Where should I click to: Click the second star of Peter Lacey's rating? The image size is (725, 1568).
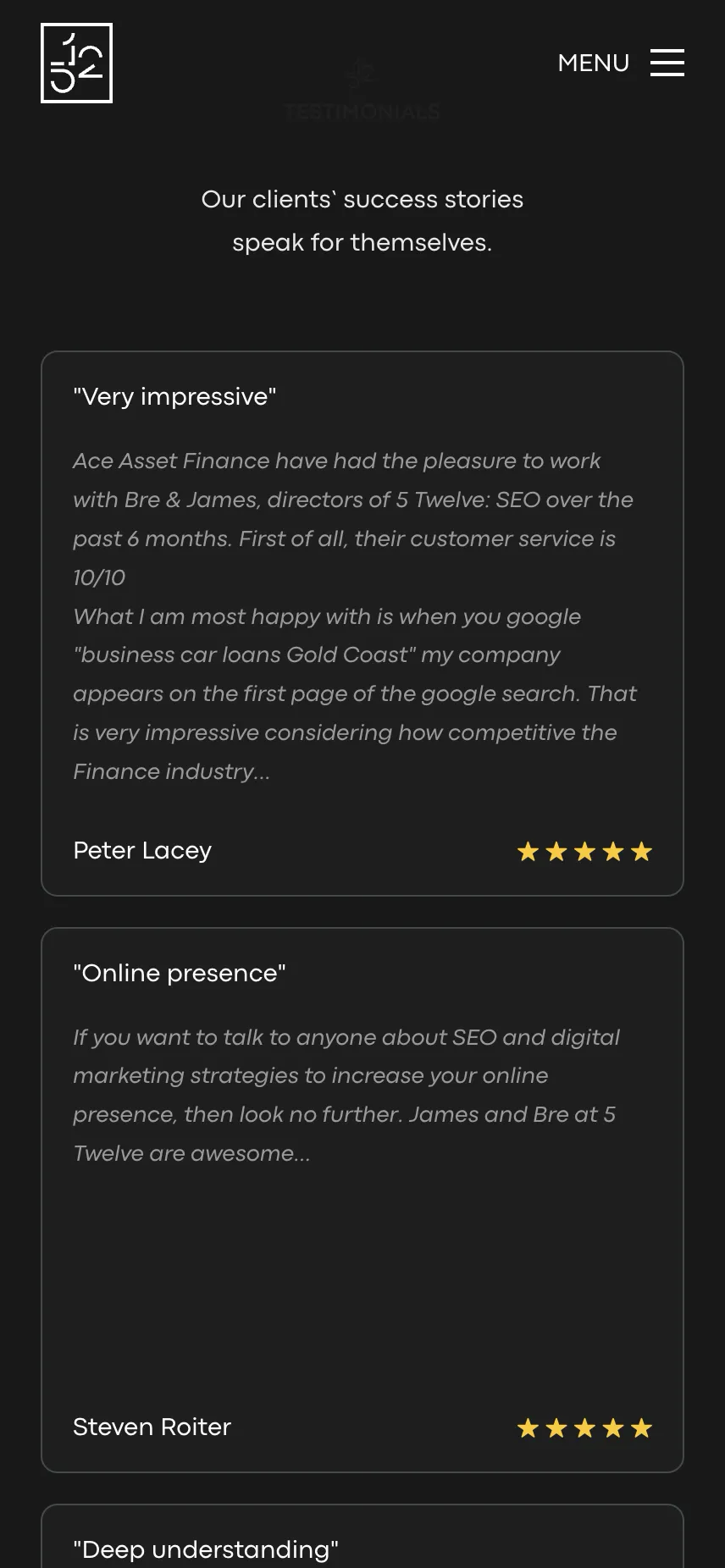click(x=556, y=852)
